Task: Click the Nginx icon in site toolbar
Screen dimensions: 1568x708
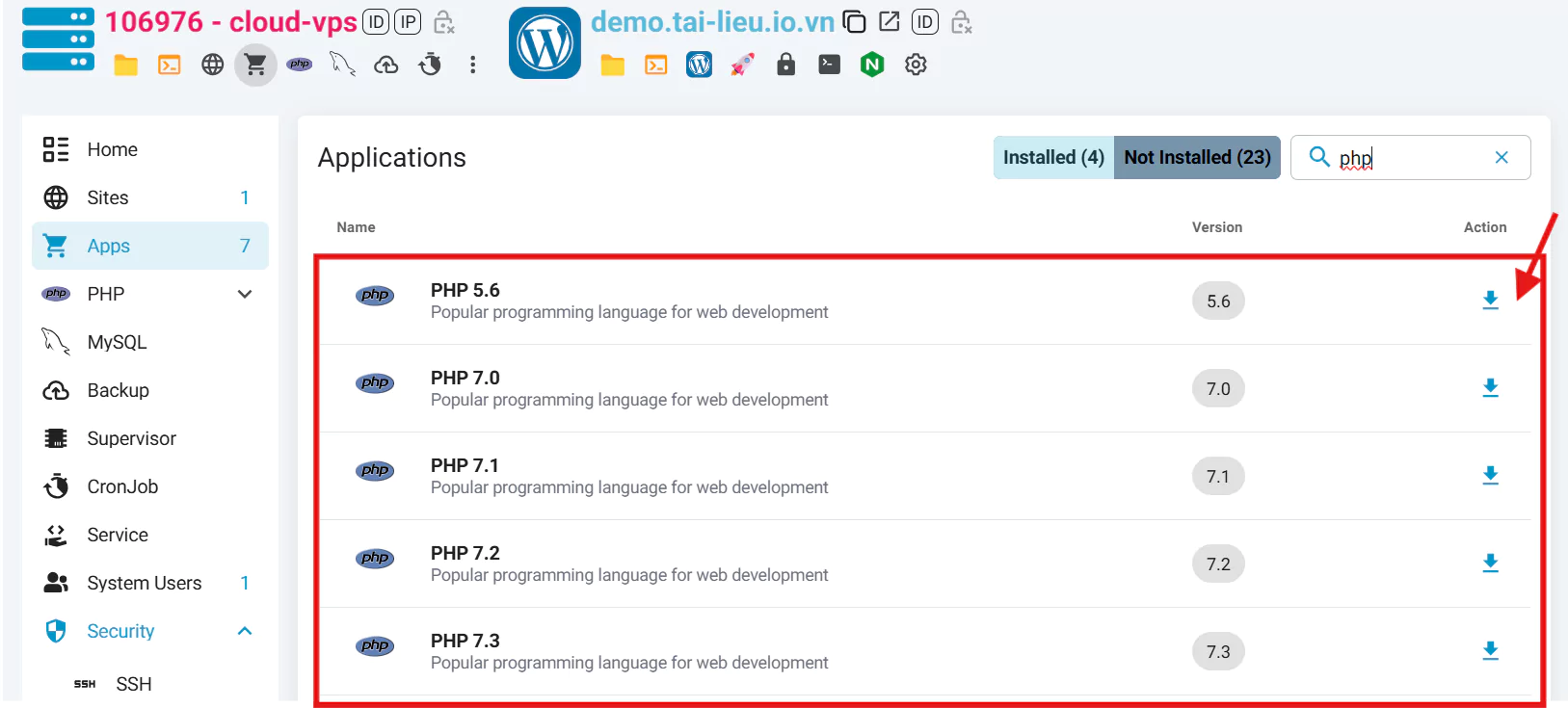Action: (x=872, y=65)
